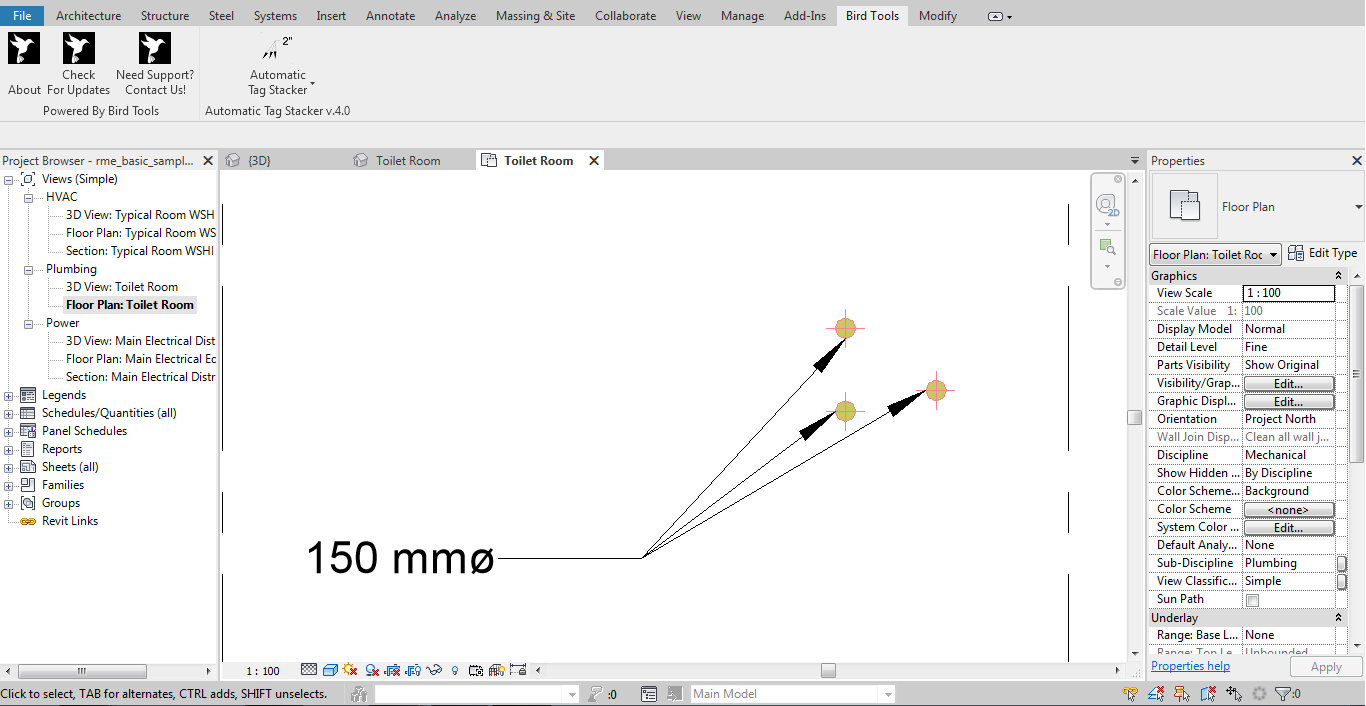The width and height of the screenshot is (1366, 706).
Task: Toggle Select Elements By Face
Action: click(1208, 693)
